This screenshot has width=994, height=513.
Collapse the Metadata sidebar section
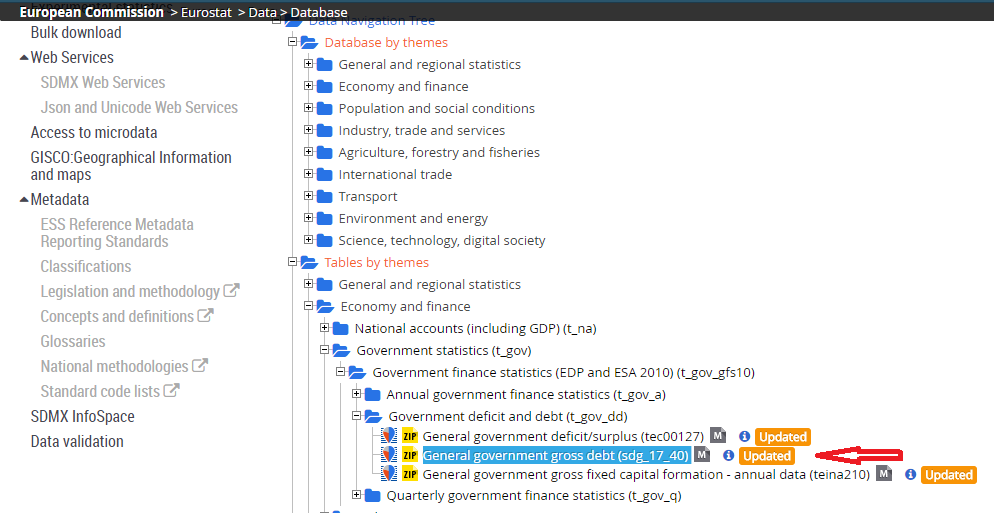click(24, 200)
